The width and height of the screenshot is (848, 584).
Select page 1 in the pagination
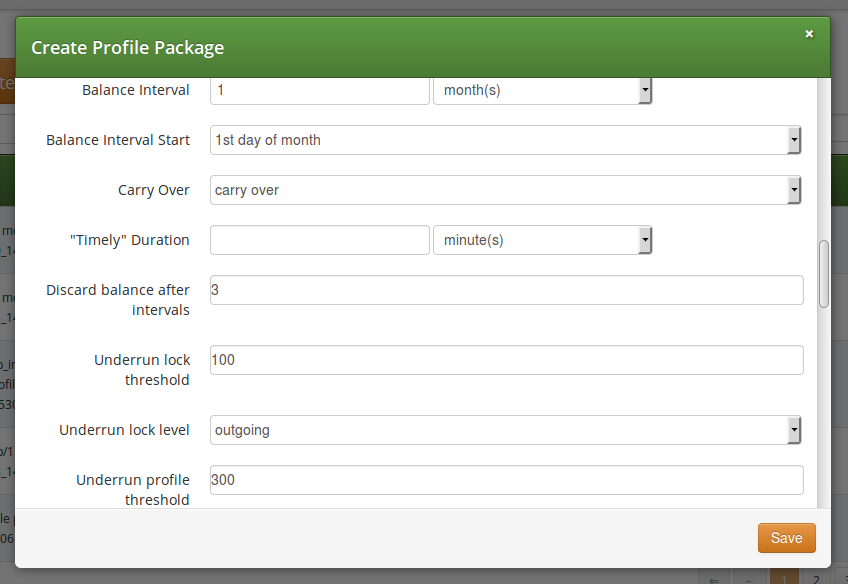pyautogui.click(x=784, y=579)
